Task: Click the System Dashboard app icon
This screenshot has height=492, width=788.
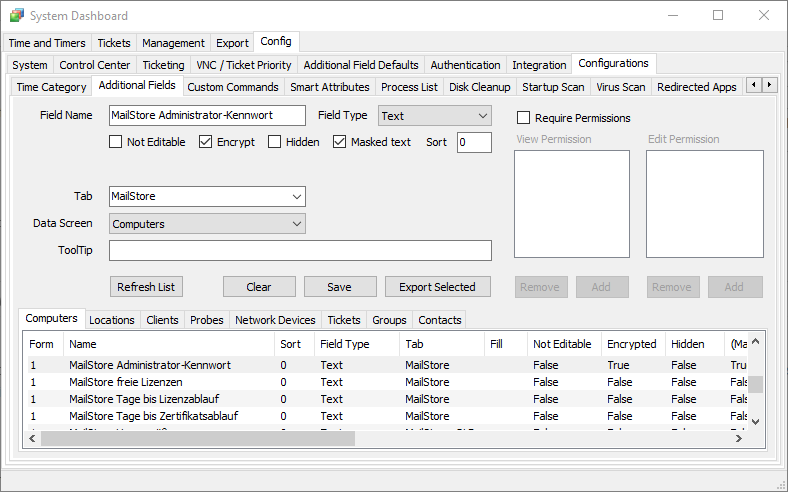Action: point(15,16)
